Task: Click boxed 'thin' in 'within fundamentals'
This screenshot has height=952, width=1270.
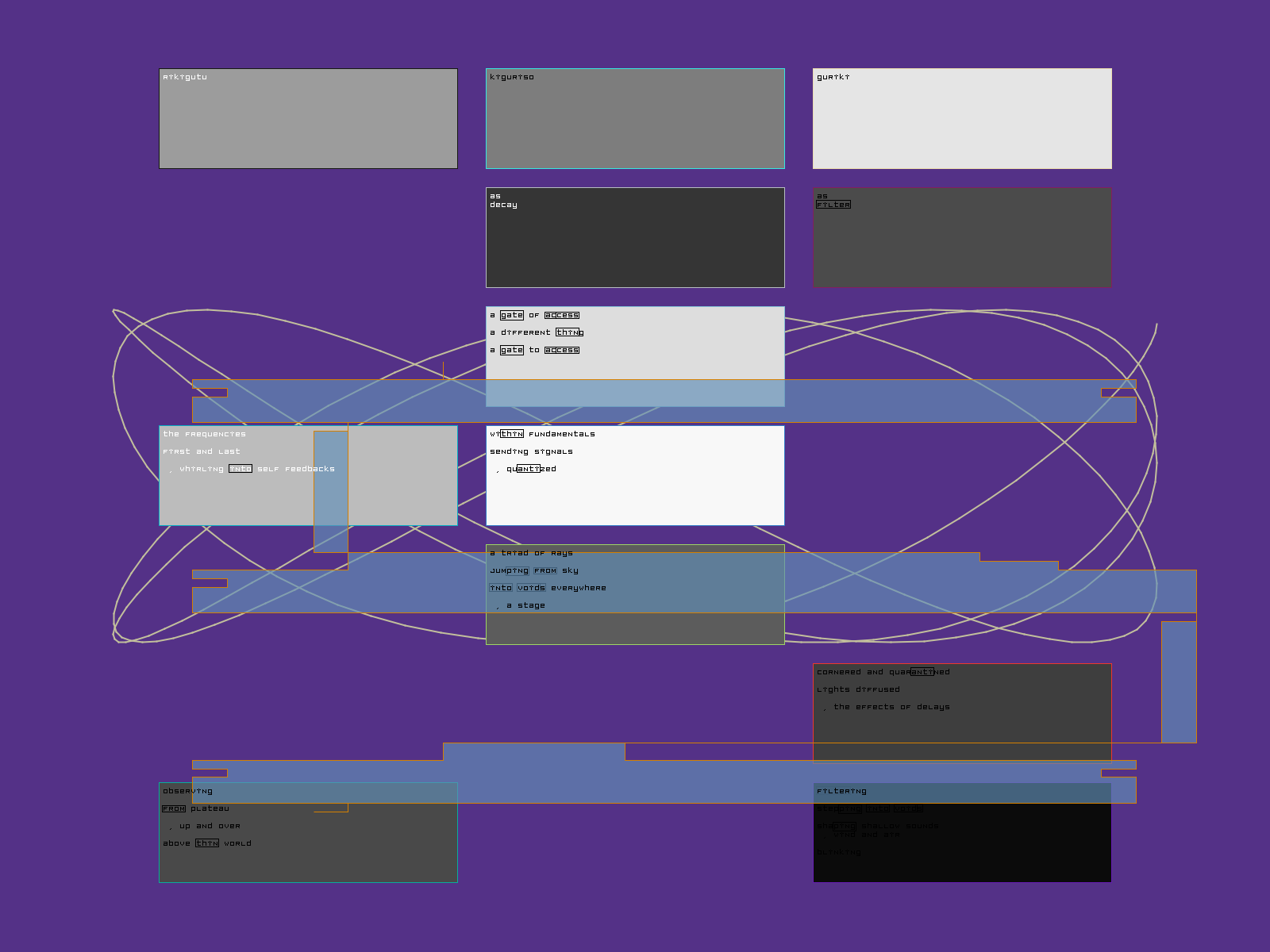Action: [x=511, y=434]
